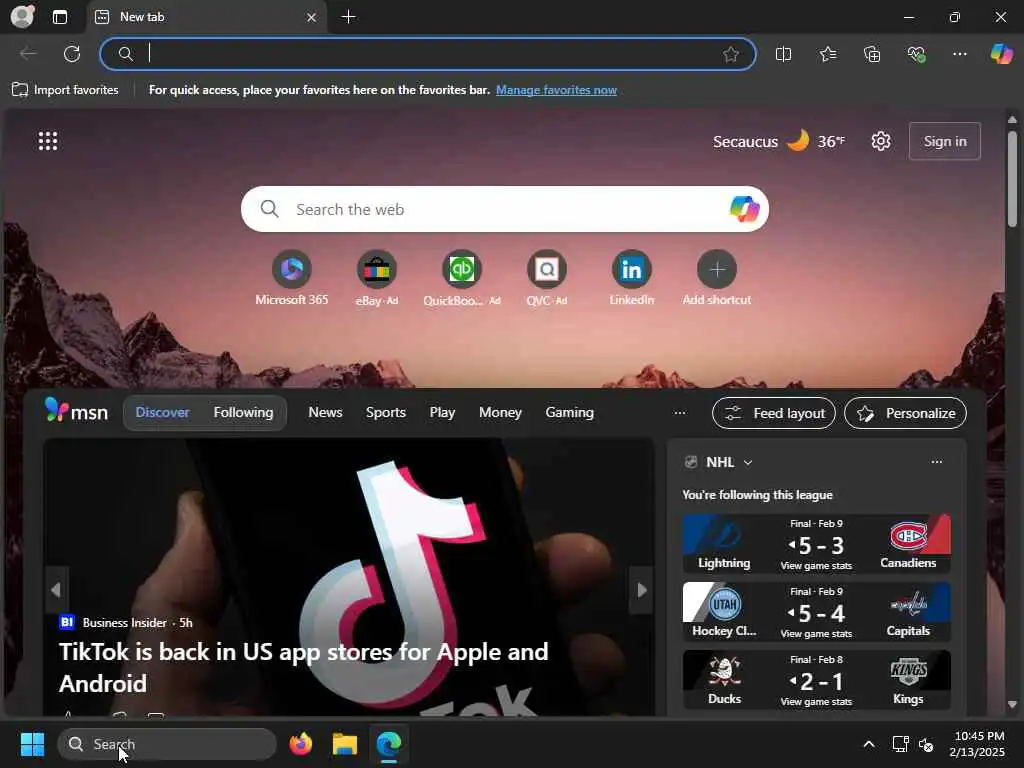Open NHL card more options ellipsis
Viewport: 1024px width, 768px height.
(x=936, y=462)
